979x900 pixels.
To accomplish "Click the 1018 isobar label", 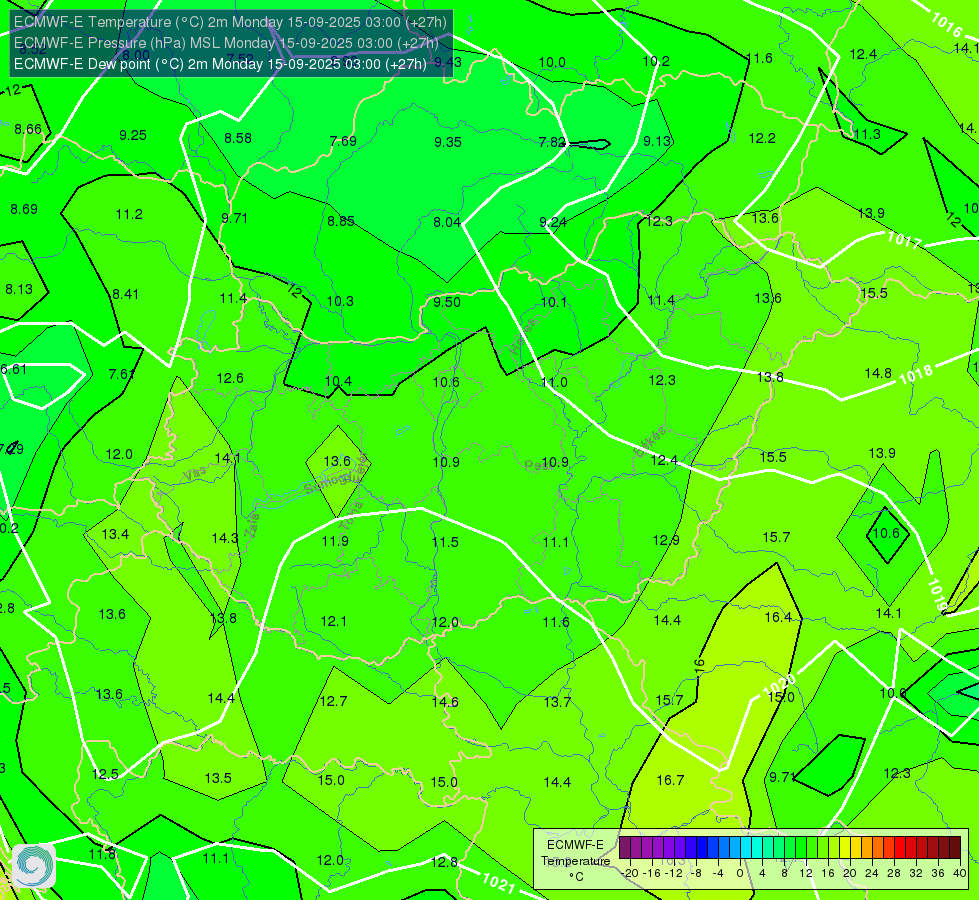I will [x=916, y=375].
